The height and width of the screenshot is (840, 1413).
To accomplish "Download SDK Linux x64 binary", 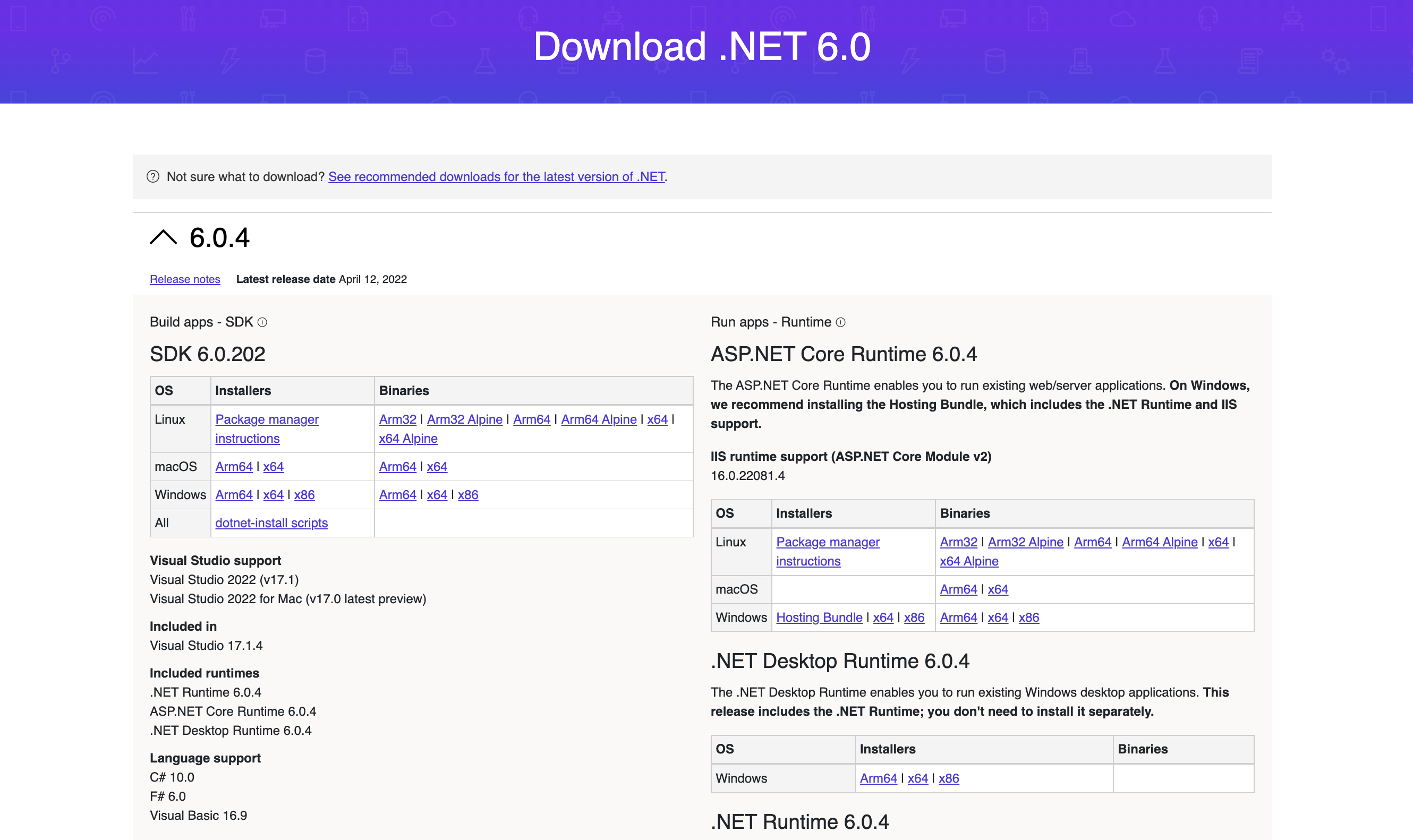I will point(657,419).
